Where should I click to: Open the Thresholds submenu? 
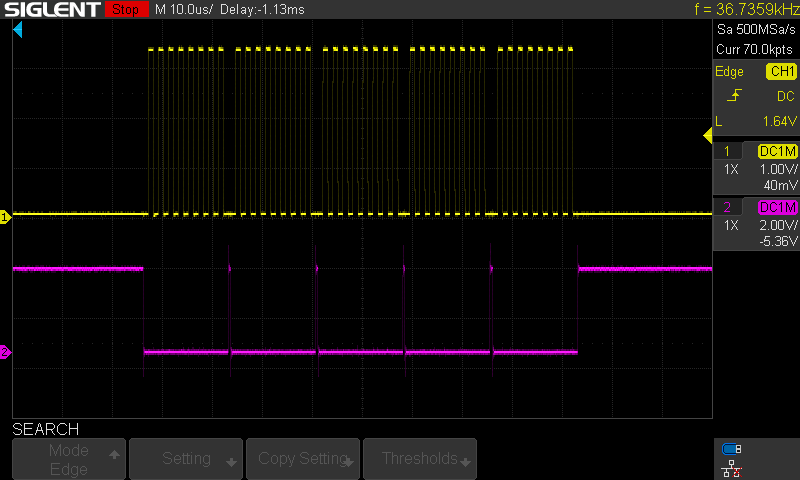[420, 459]
